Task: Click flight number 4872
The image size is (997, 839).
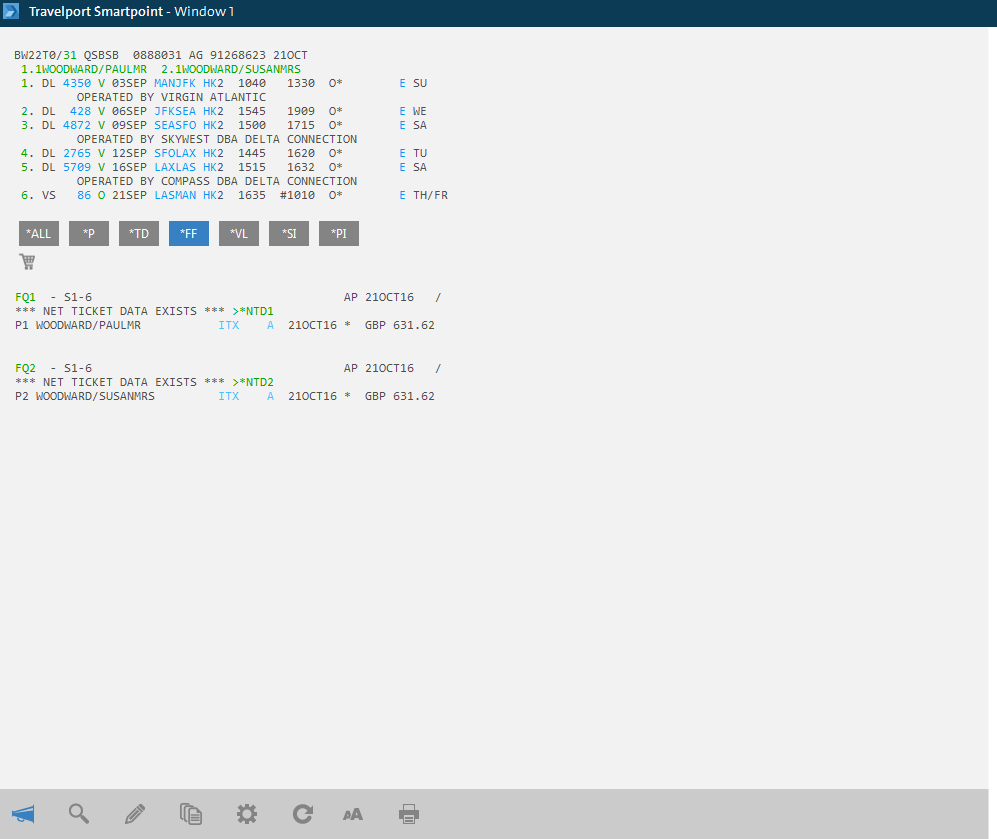Action: (x=77, y=125)
